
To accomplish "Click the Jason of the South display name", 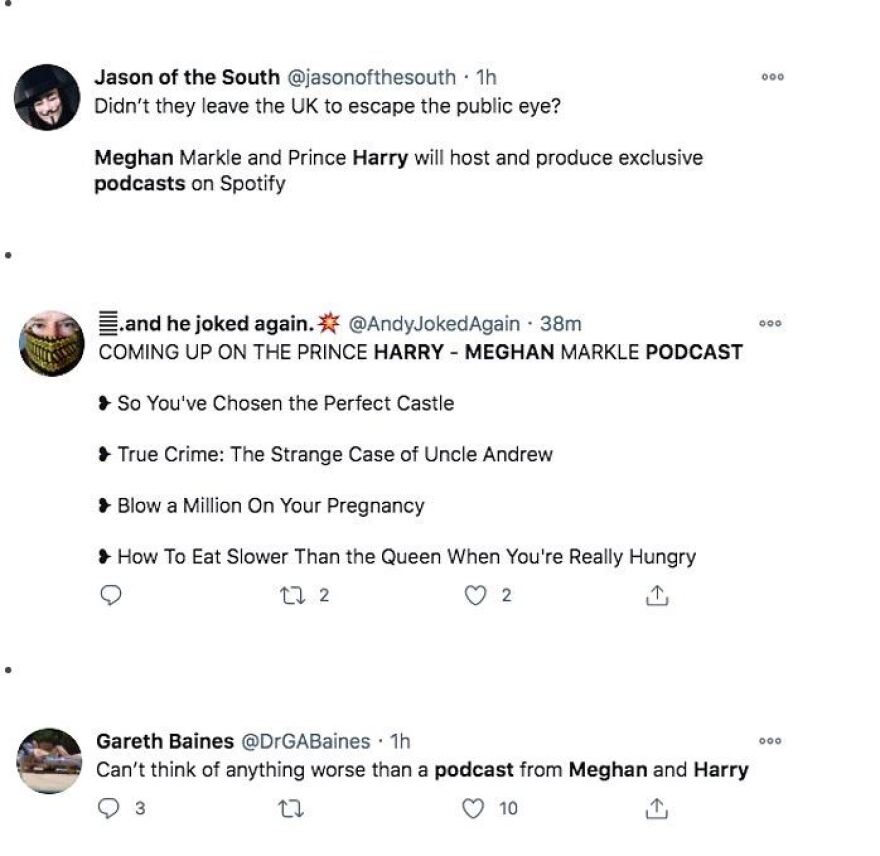I will (x=188, y=77).
